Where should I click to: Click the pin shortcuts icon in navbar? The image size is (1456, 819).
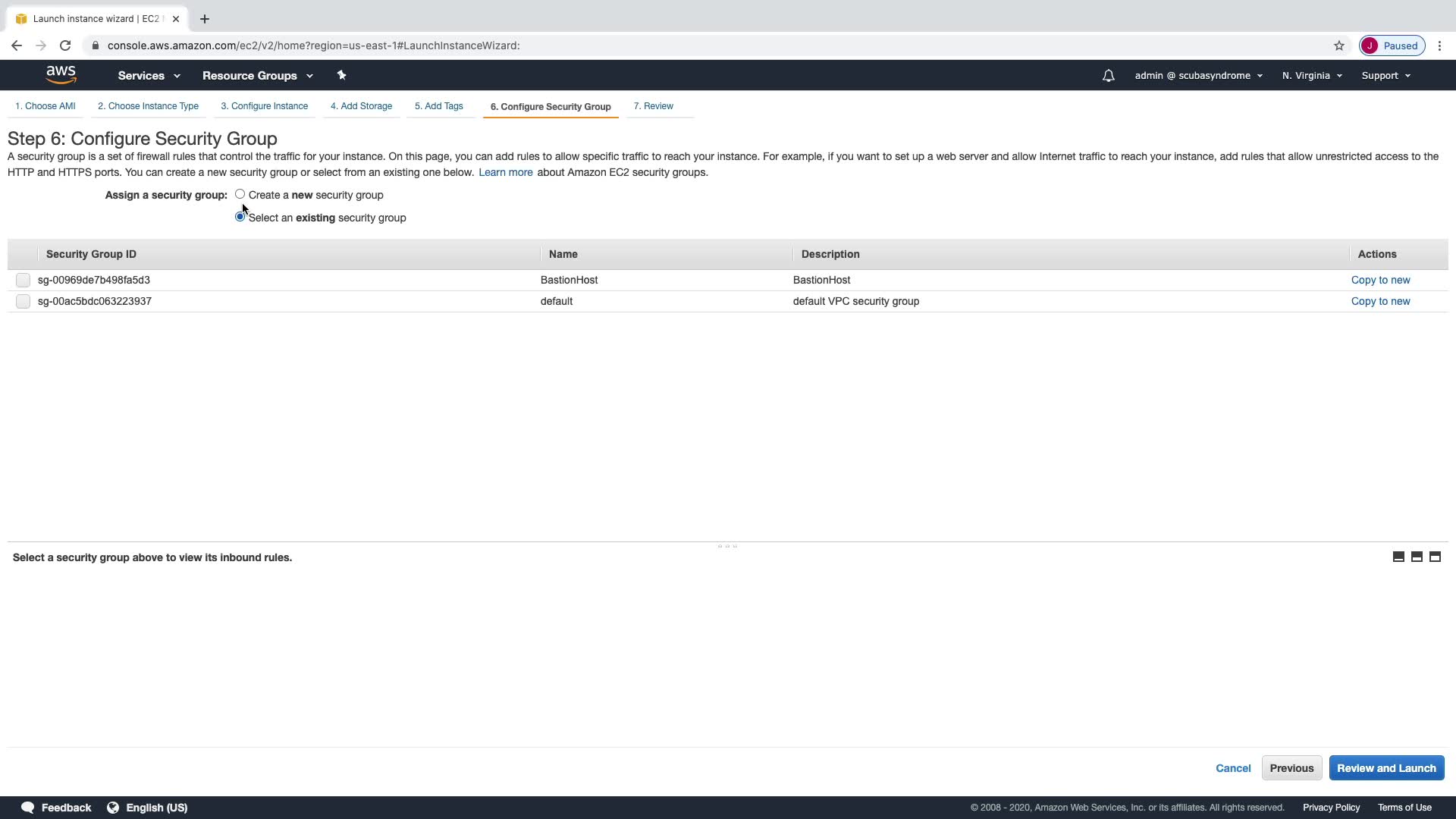[341, 75]
